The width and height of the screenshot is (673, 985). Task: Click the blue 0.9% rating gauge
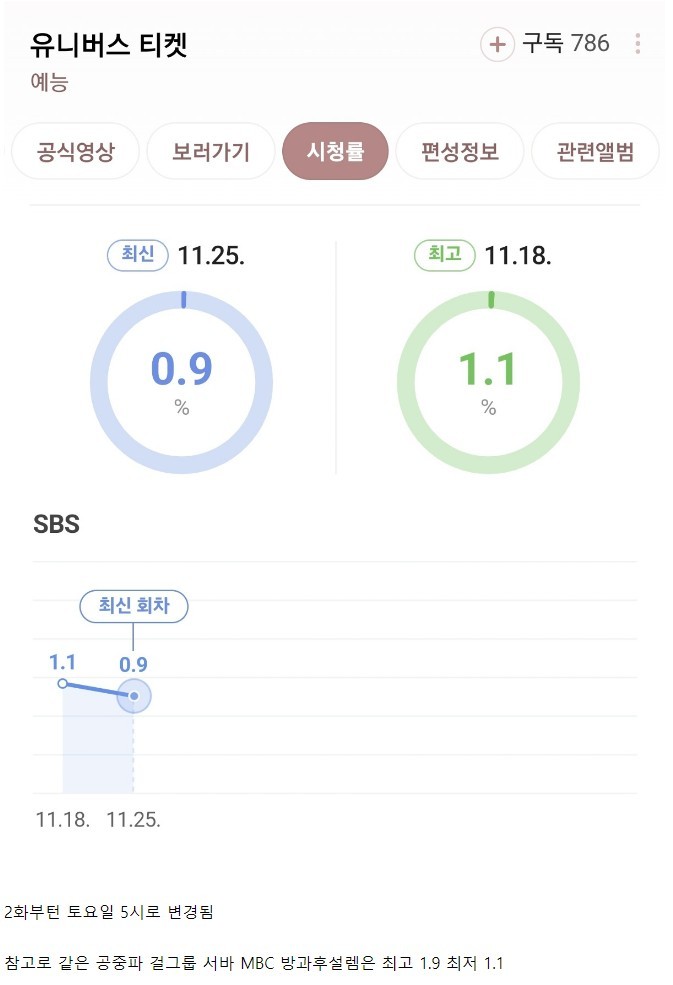(180, 380)
